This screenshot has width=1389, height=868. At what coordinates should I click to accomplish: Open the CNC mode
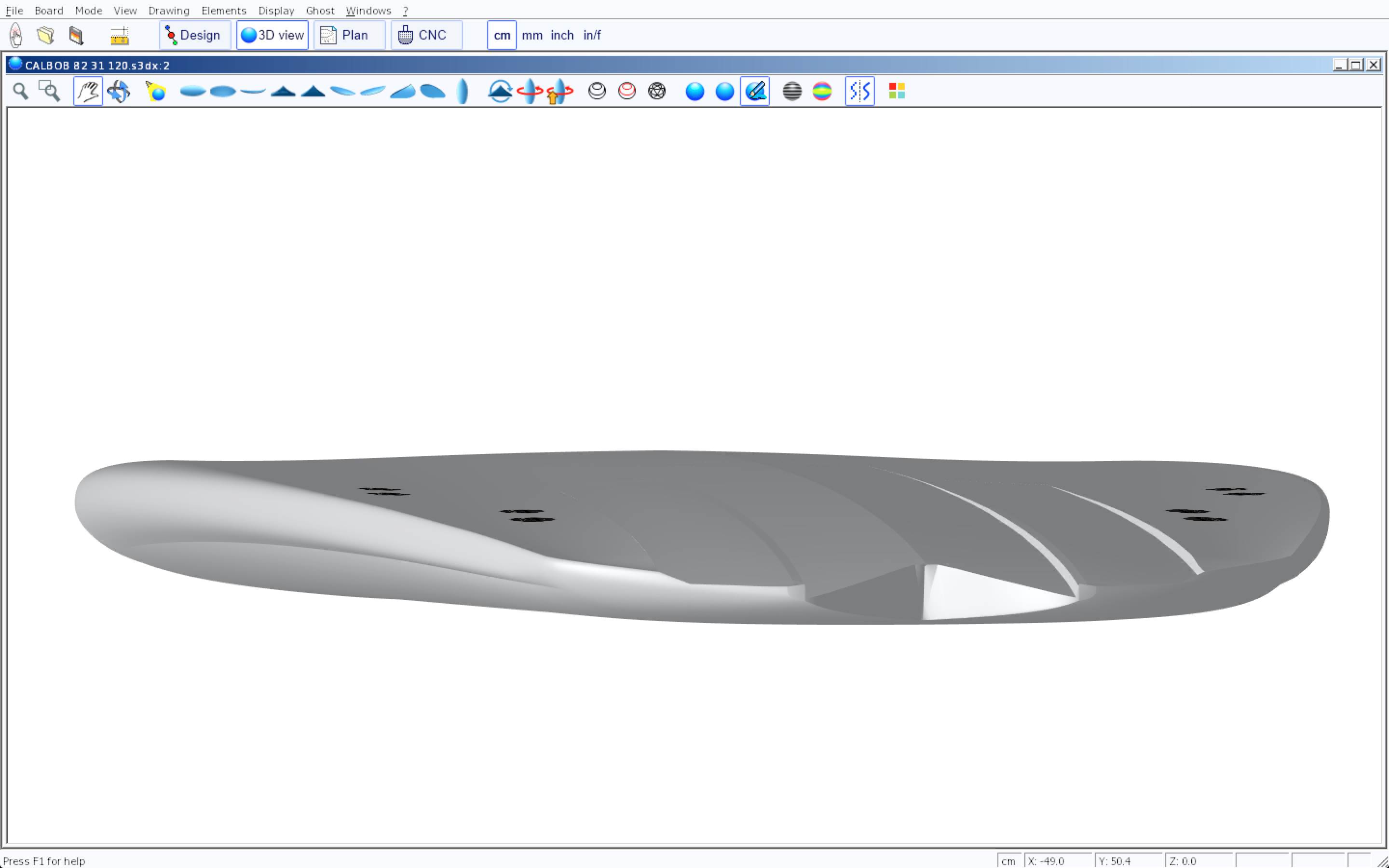click(x=426, y=36)
